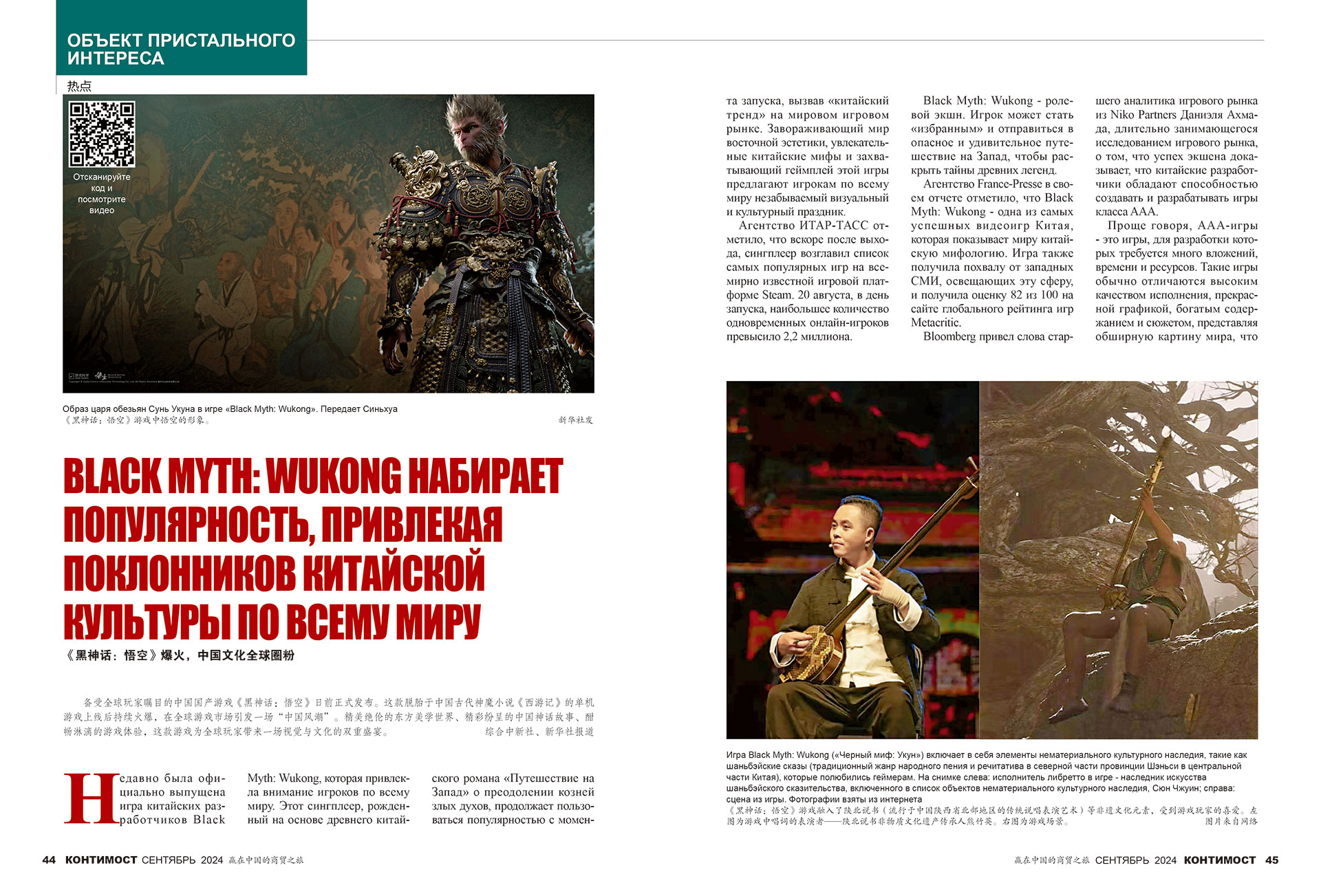Click the source line '综合中新社、新华社报道'

coord(539,732)
